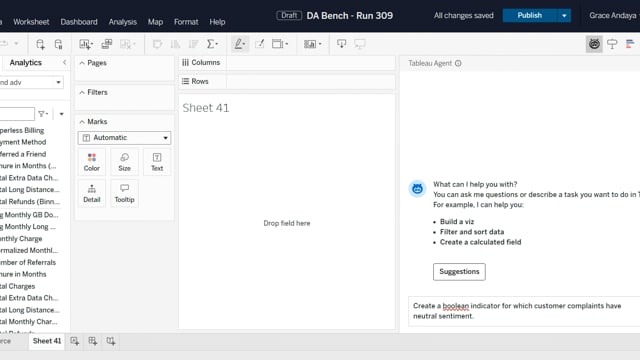Click the Text button on Marks card
Screen dimensions: 640x360
pyautogui.click(x=157, y=162)
